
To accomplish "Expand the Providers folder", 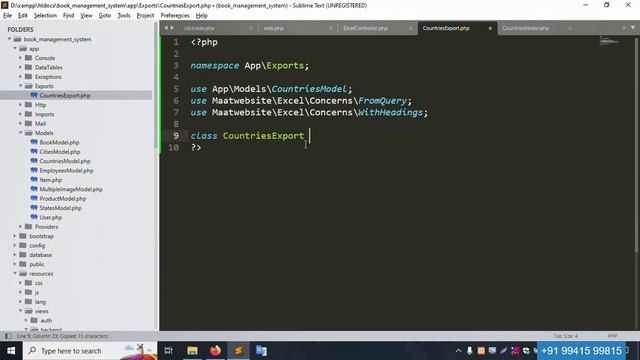I will coord(20,227).
